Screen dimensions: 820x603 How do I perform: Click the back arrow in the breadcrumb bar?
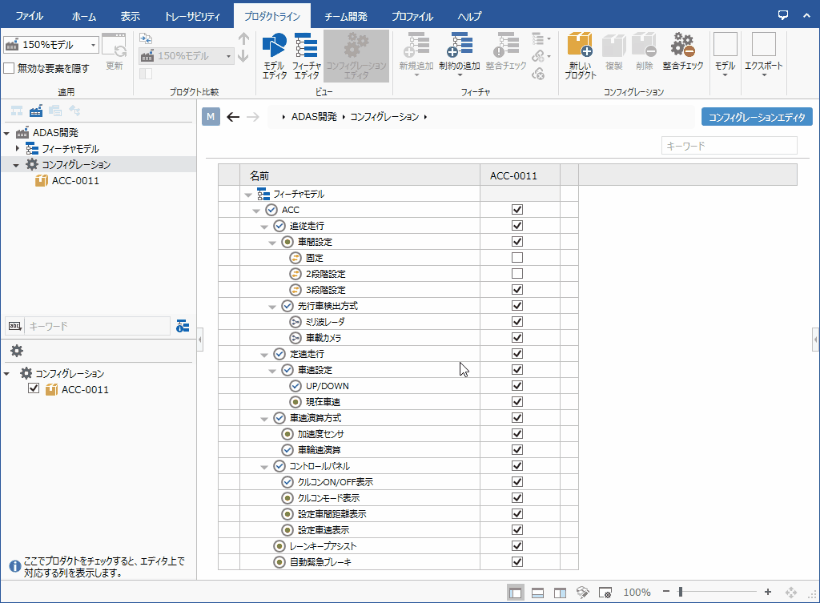click(x=233, y=117)
